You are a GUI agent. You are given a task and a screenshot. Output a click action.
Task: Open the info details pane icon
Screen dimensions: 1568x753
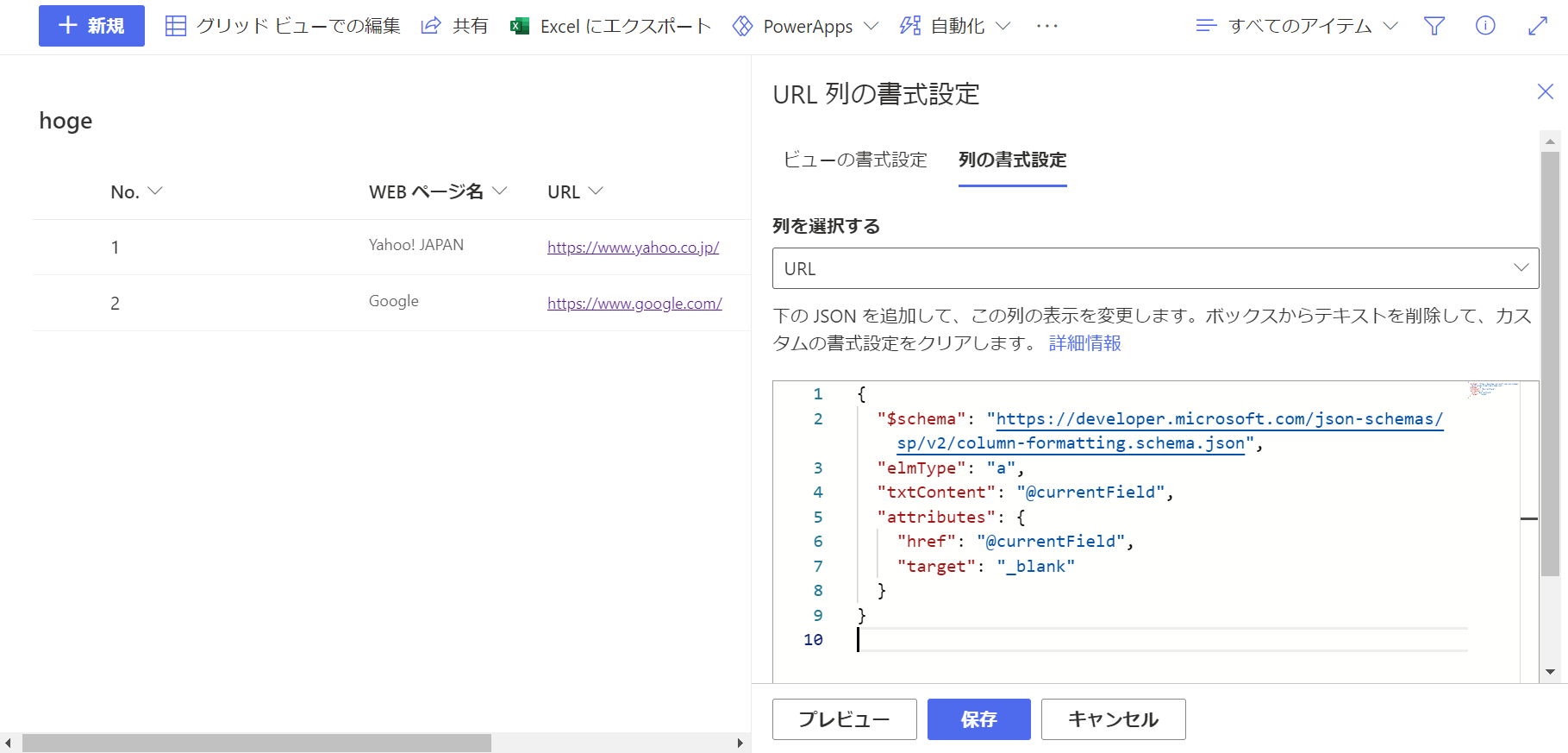(x=1485, y=26)
